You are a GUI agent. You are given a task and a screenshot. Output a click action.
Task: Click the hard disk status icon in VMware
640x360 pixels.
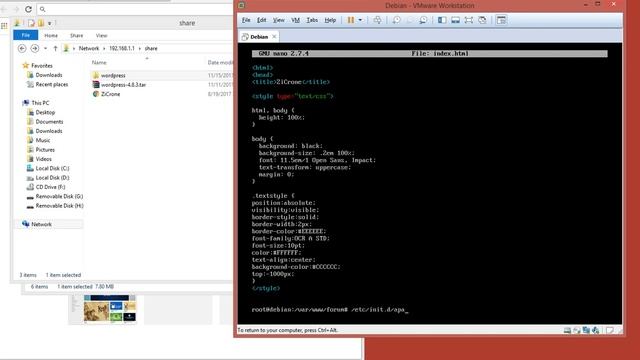pyautogui.click(x=567, y=330)
